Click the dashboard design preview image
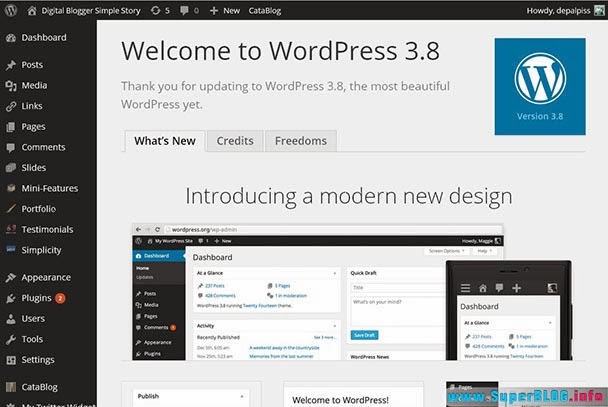Image resolution: width=608 pixels, height=407 pixels. point(352,292)
